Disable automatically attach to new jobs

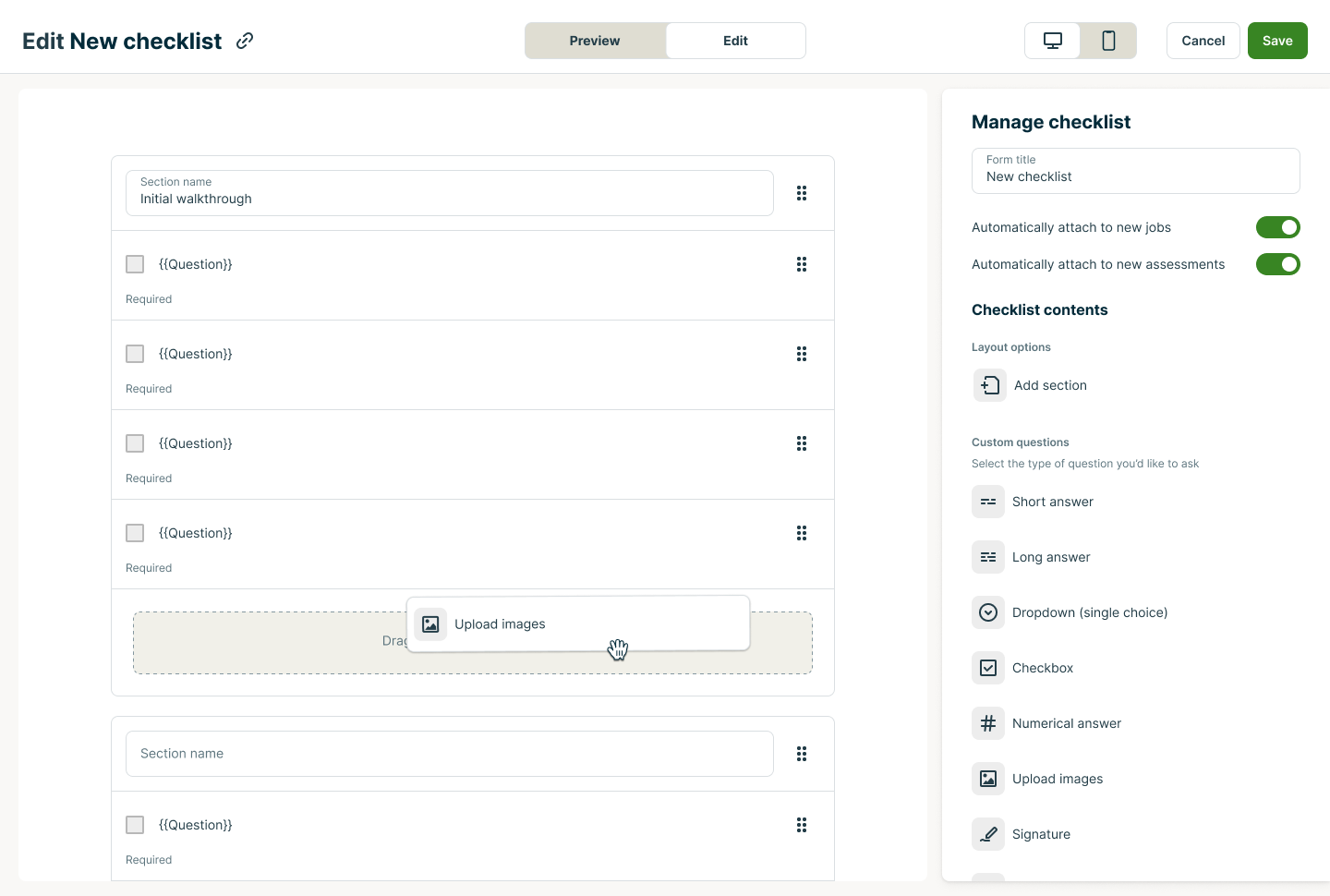point(1278,227)
